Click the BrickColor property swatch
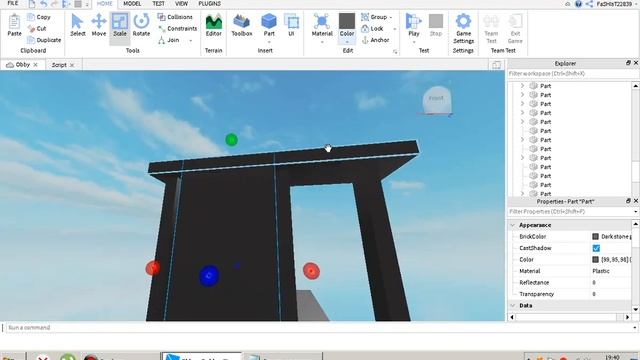This screenshot has height=360, width=640. [596, 237]
